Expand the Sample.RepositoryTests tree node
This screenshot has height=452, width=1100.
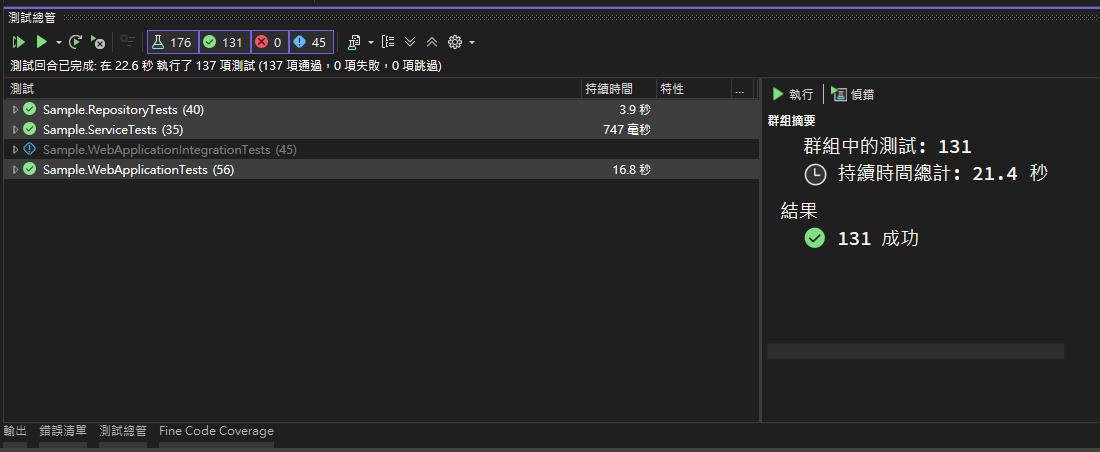point(15,110)
